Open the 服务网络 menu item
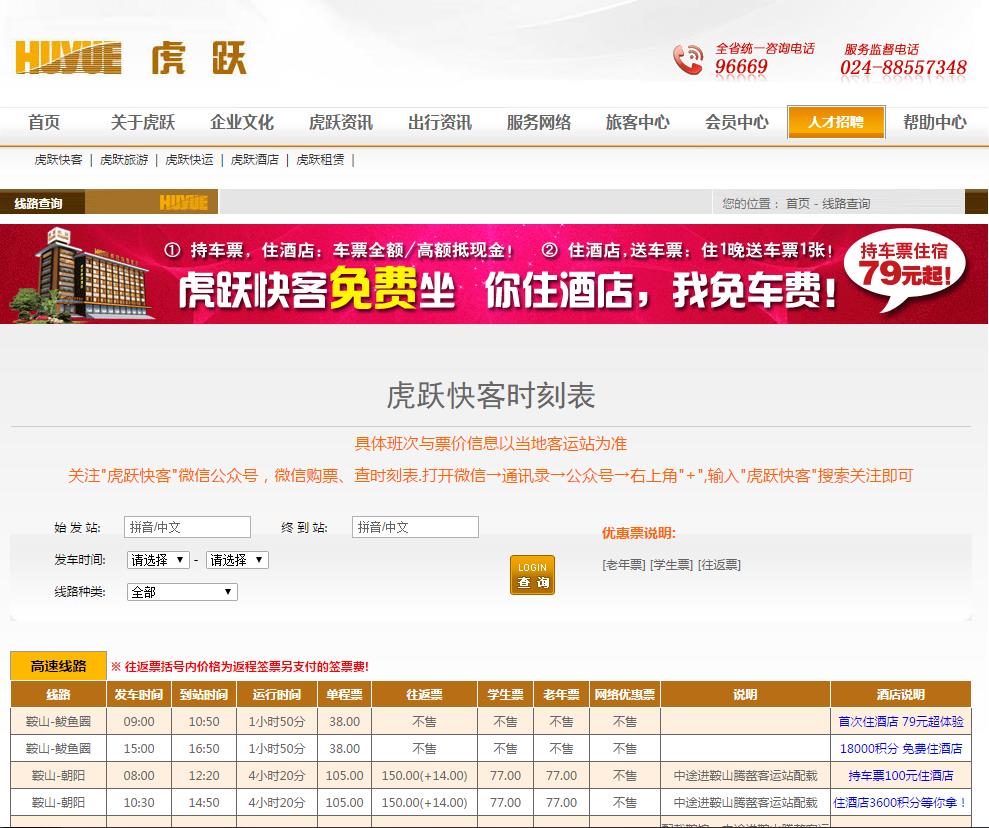The width and height of the screenshot is (989, 828). click(x=539, y=122)
